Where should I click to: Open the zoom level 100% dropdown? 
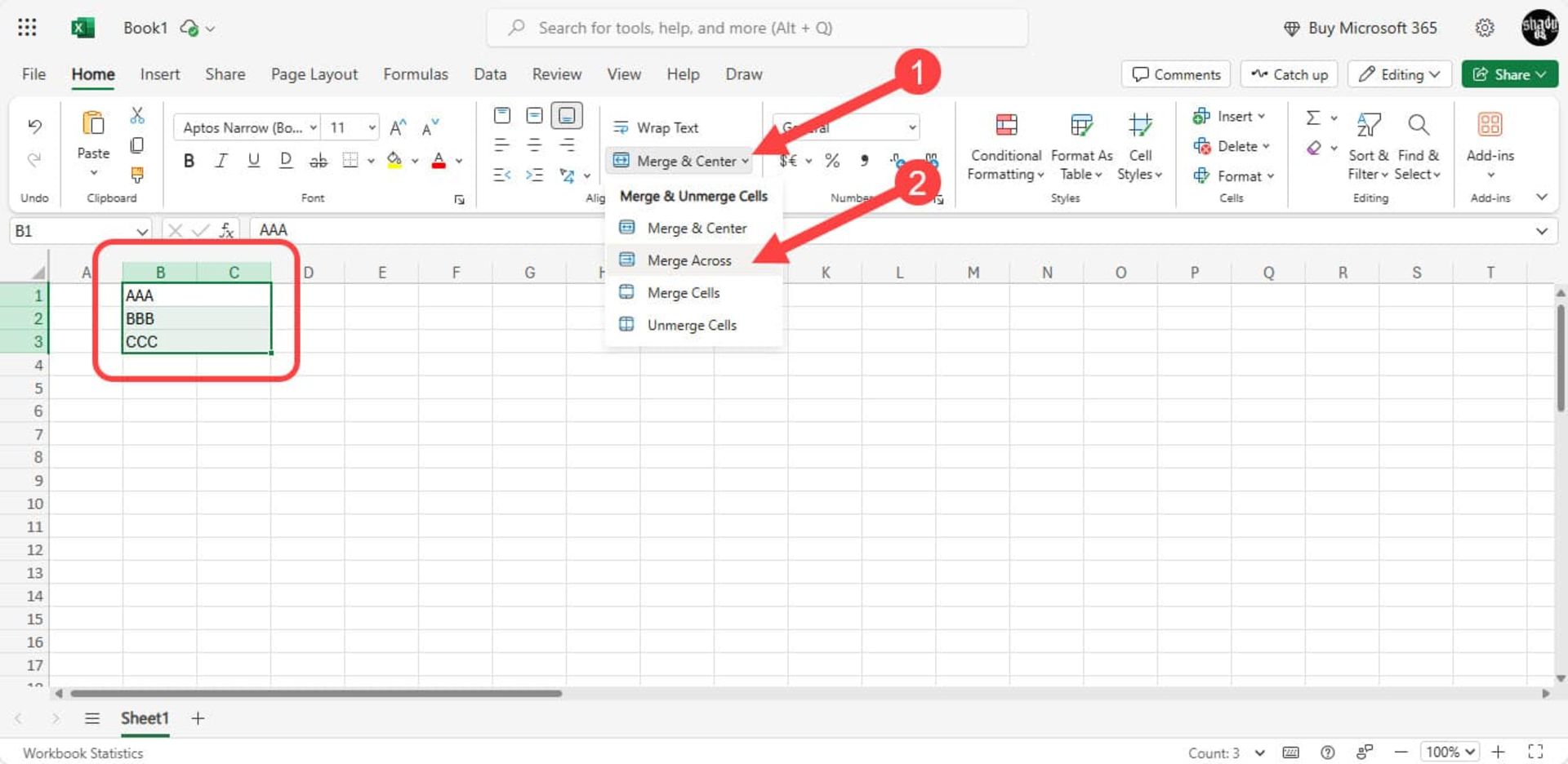pyautogui.click(x=1450, y=752)
